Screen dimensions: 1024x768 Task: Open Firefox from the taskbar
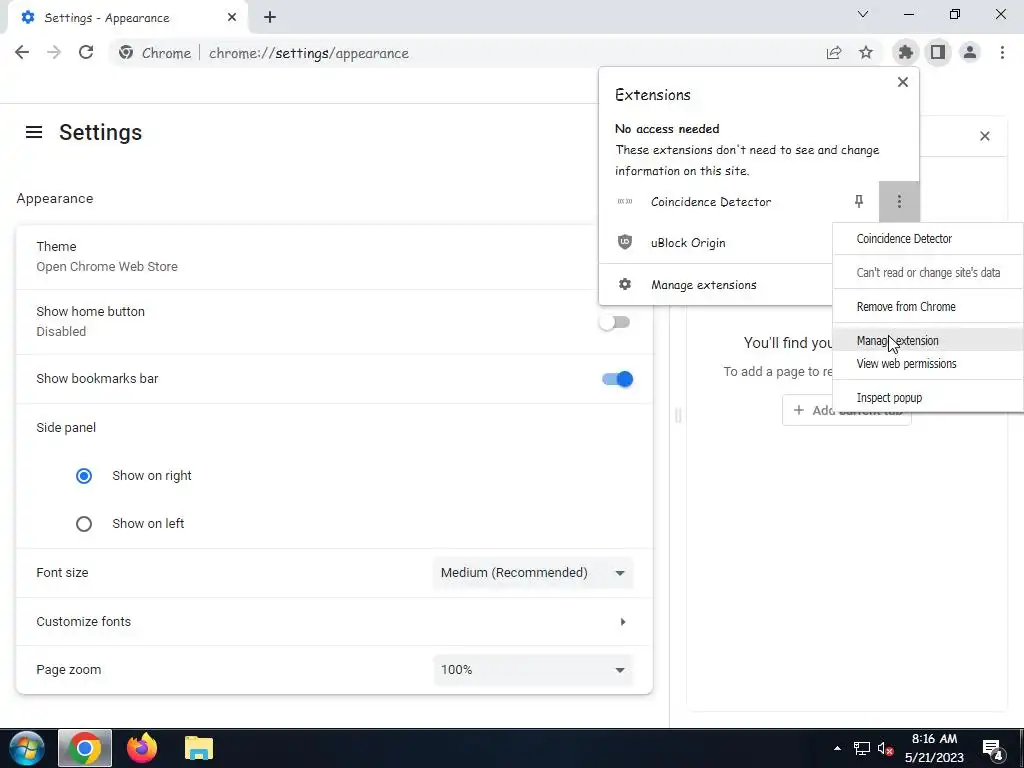click(142, 748)
